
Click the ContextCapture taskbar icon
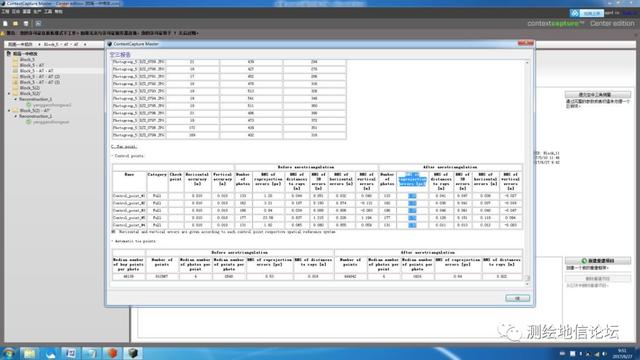point(133,353)
